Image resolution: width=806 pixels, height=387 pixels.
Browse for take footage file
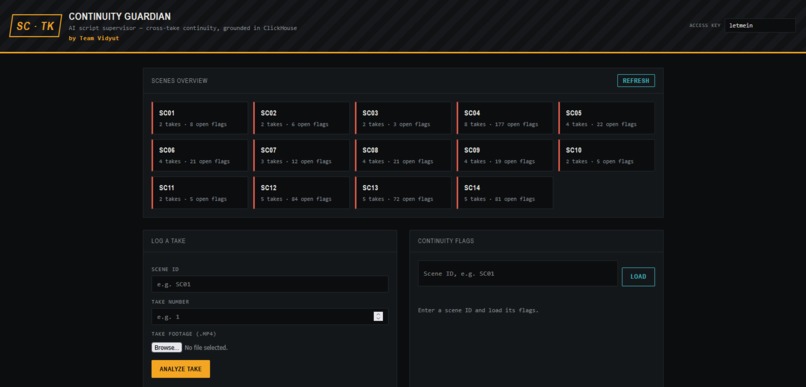point(167,347)
